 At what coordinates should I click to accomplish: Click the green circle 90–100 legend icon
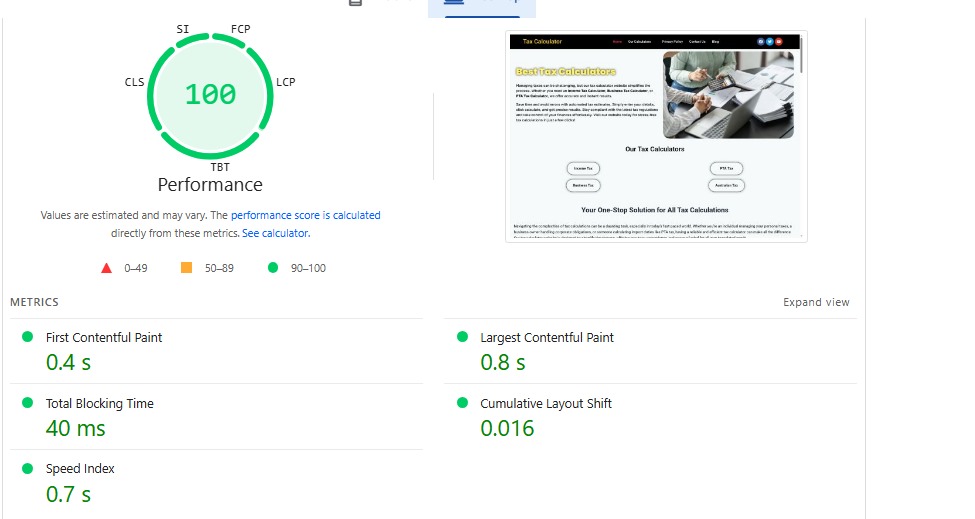(272, 268)
